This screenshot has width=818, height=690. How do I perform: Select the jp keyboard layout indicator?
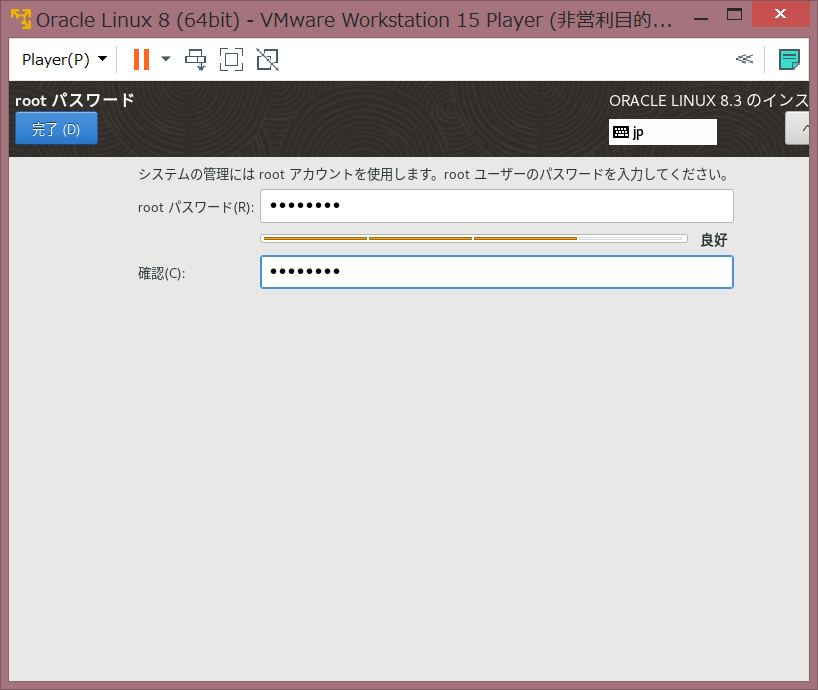[x=663, y=132]
